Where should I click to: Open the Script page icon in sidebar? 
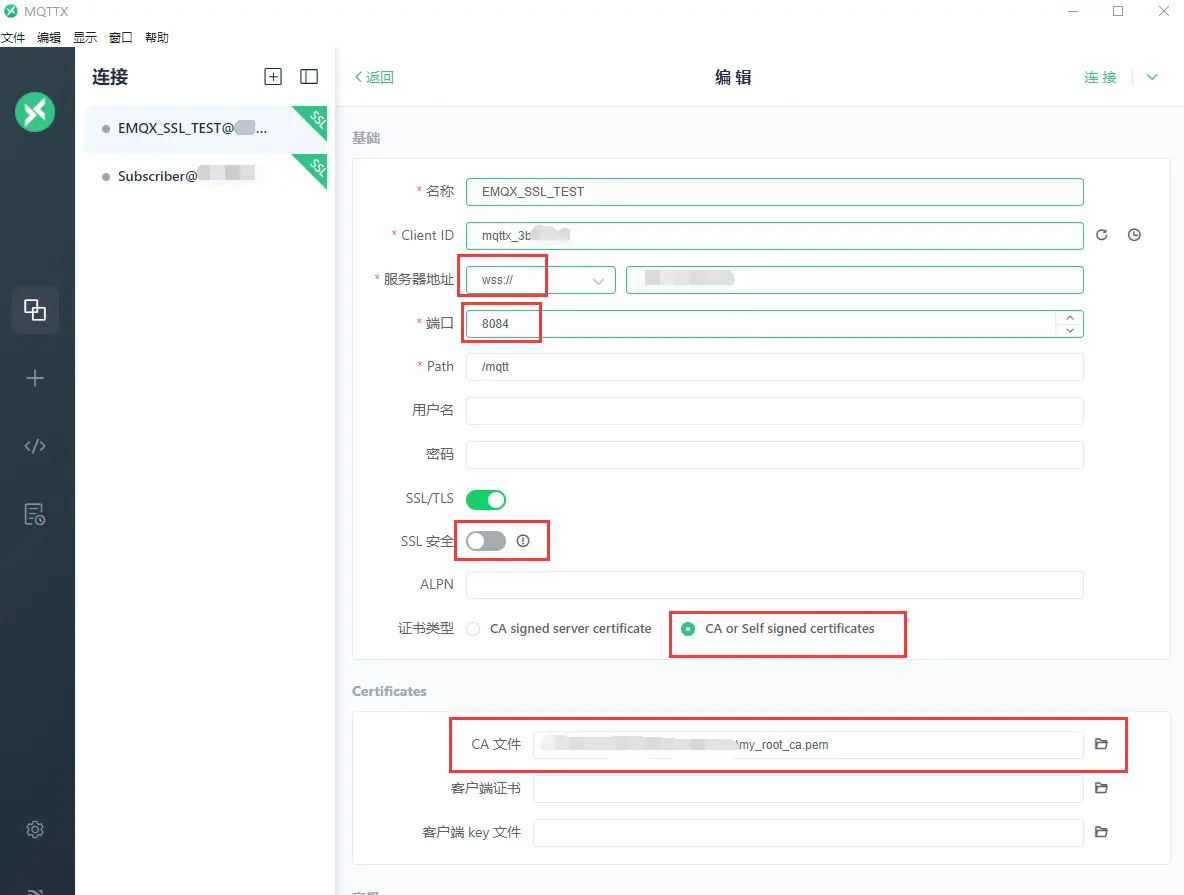pos(35,446)
